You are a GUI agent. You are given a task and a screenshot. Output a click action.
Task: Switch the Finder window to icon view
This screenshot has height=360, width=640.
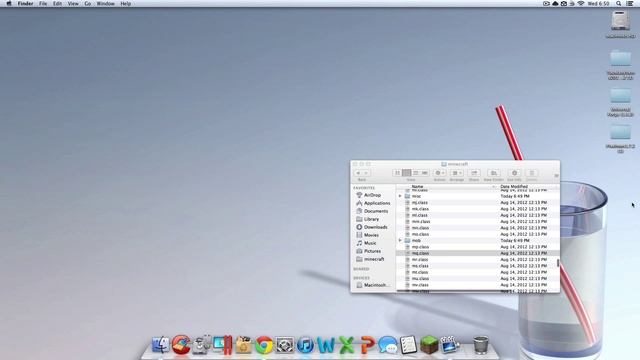coord(397,173)
